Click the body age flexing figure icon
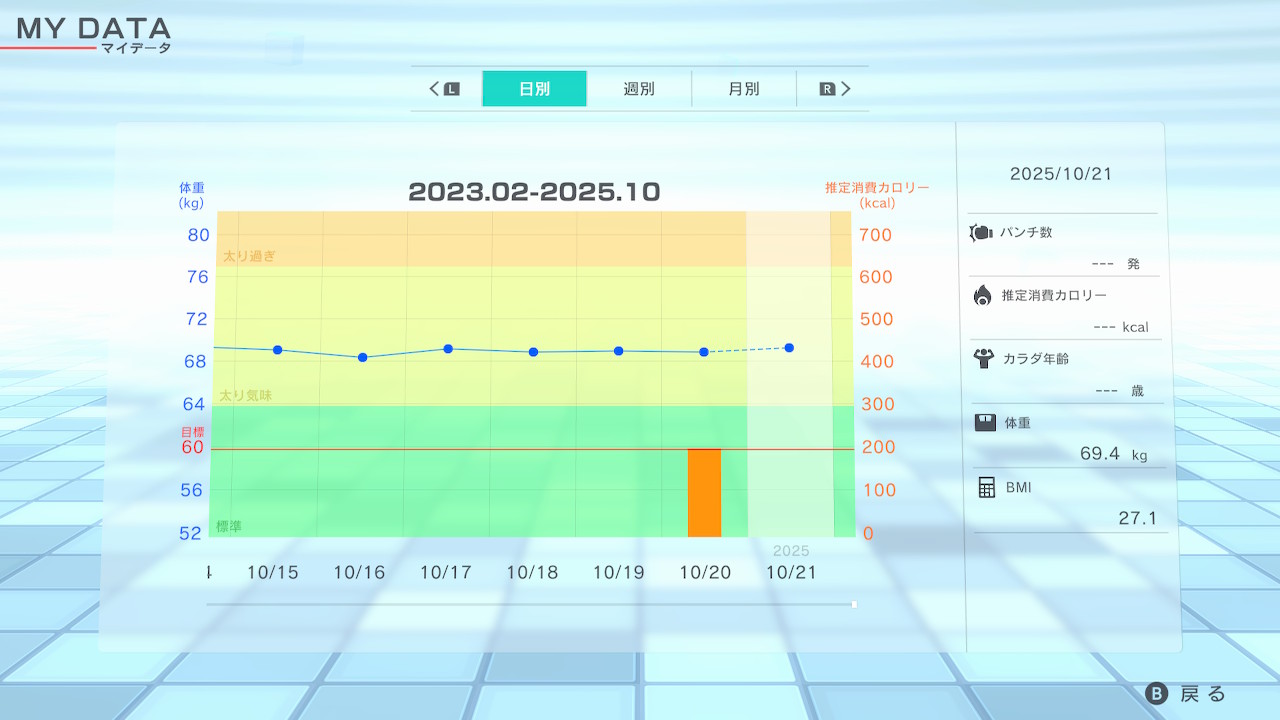This screenshot has height=720, width=1280. click(983, 358)
